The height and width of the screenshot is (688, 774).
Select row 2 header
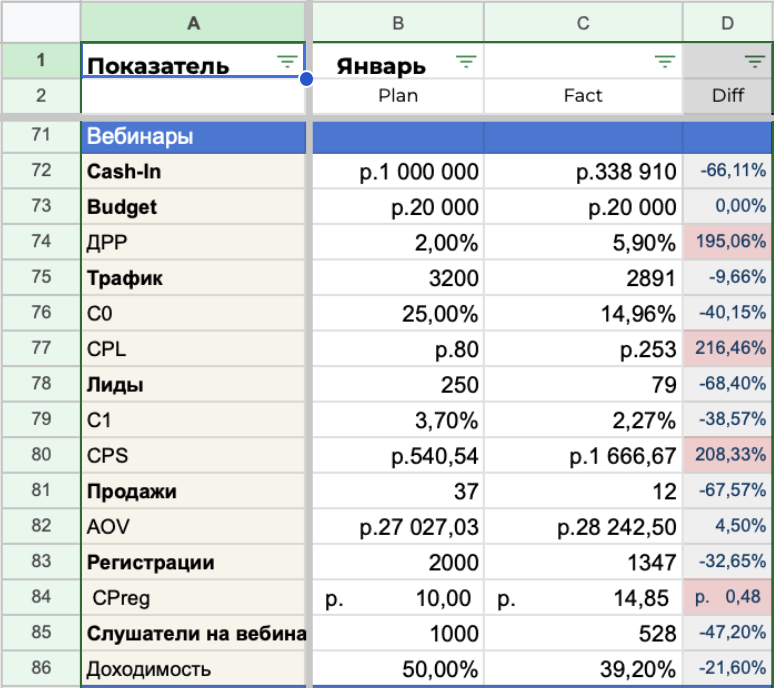(x=41, y=95)
